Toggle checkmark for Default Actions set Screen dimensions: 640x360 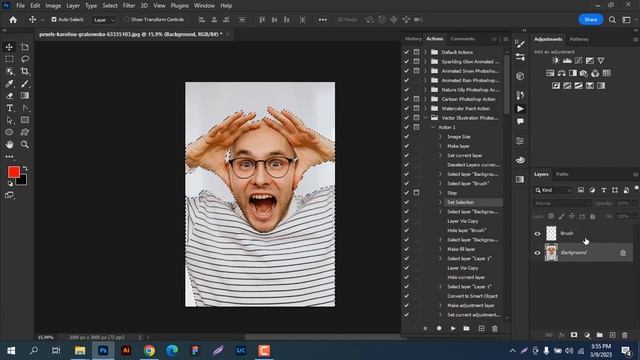click(407, 52)
